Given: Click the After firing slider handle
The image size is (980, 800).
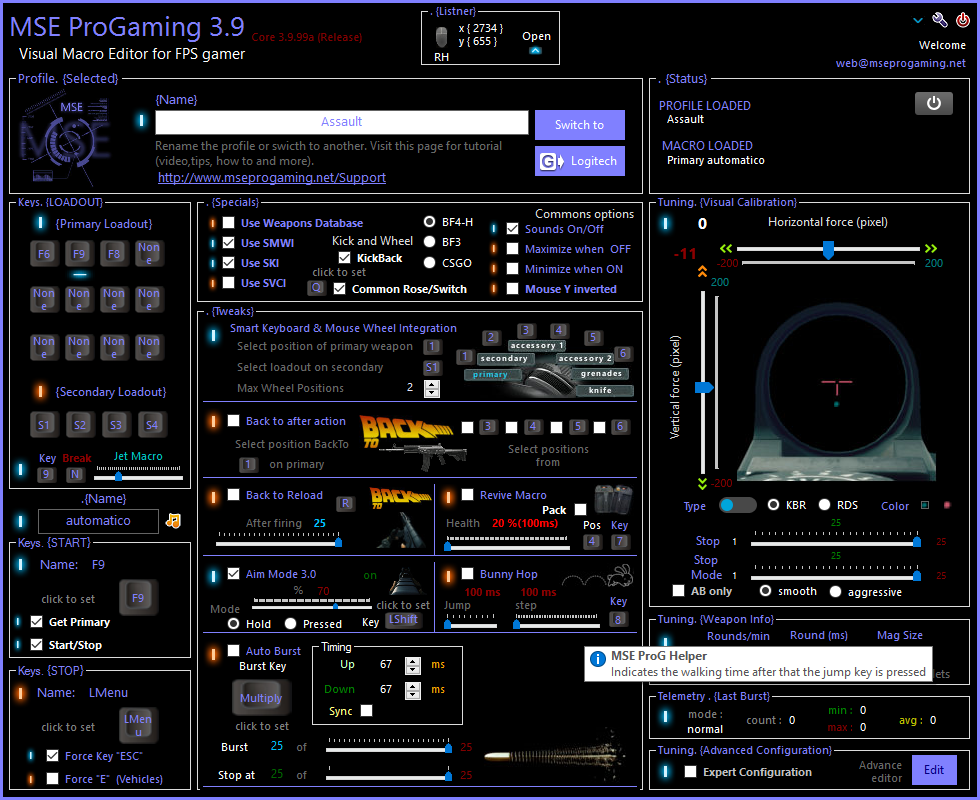Looking at the screenshot, I should pos(338,542).
